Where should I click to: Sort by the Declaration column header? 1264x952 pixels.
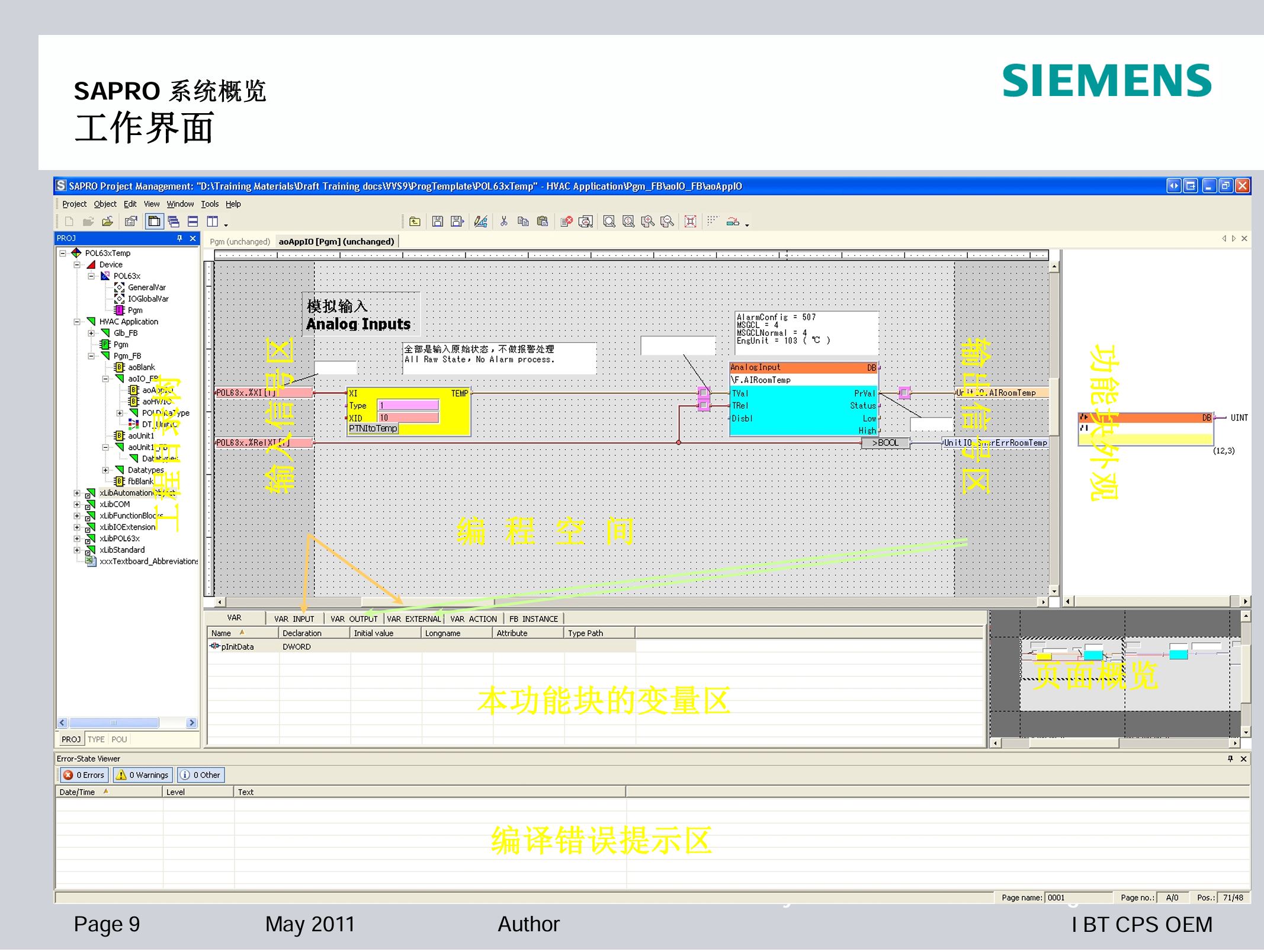click(302, 633)
